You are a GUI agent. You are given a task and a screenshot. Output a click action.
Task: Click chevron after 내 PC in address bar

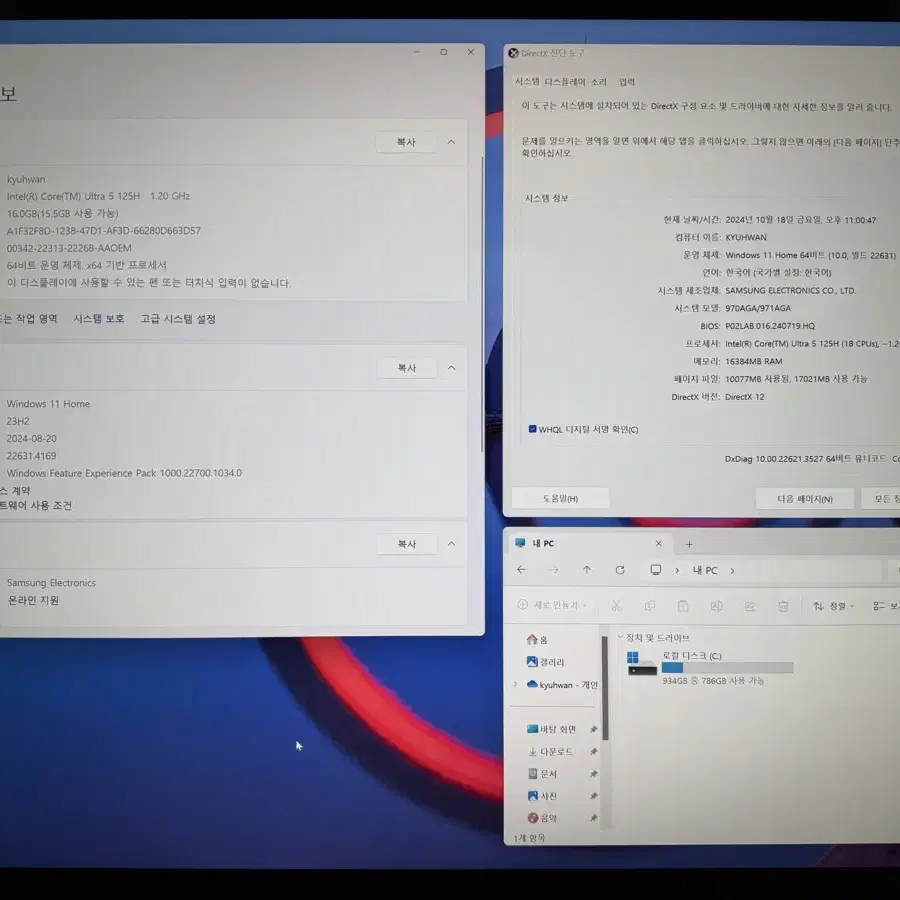(732, 571)
